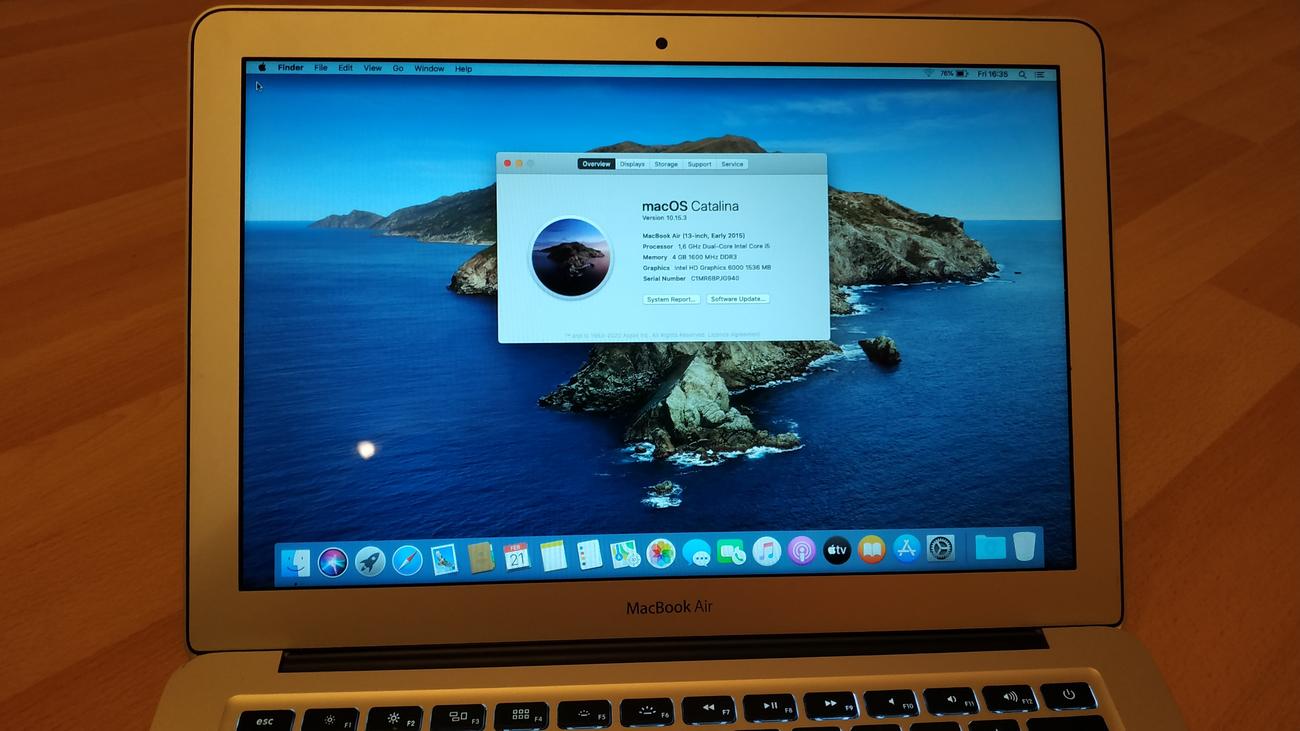1300x731 pixels.
Task: Open the Window menu
Action: pos(429,69)
